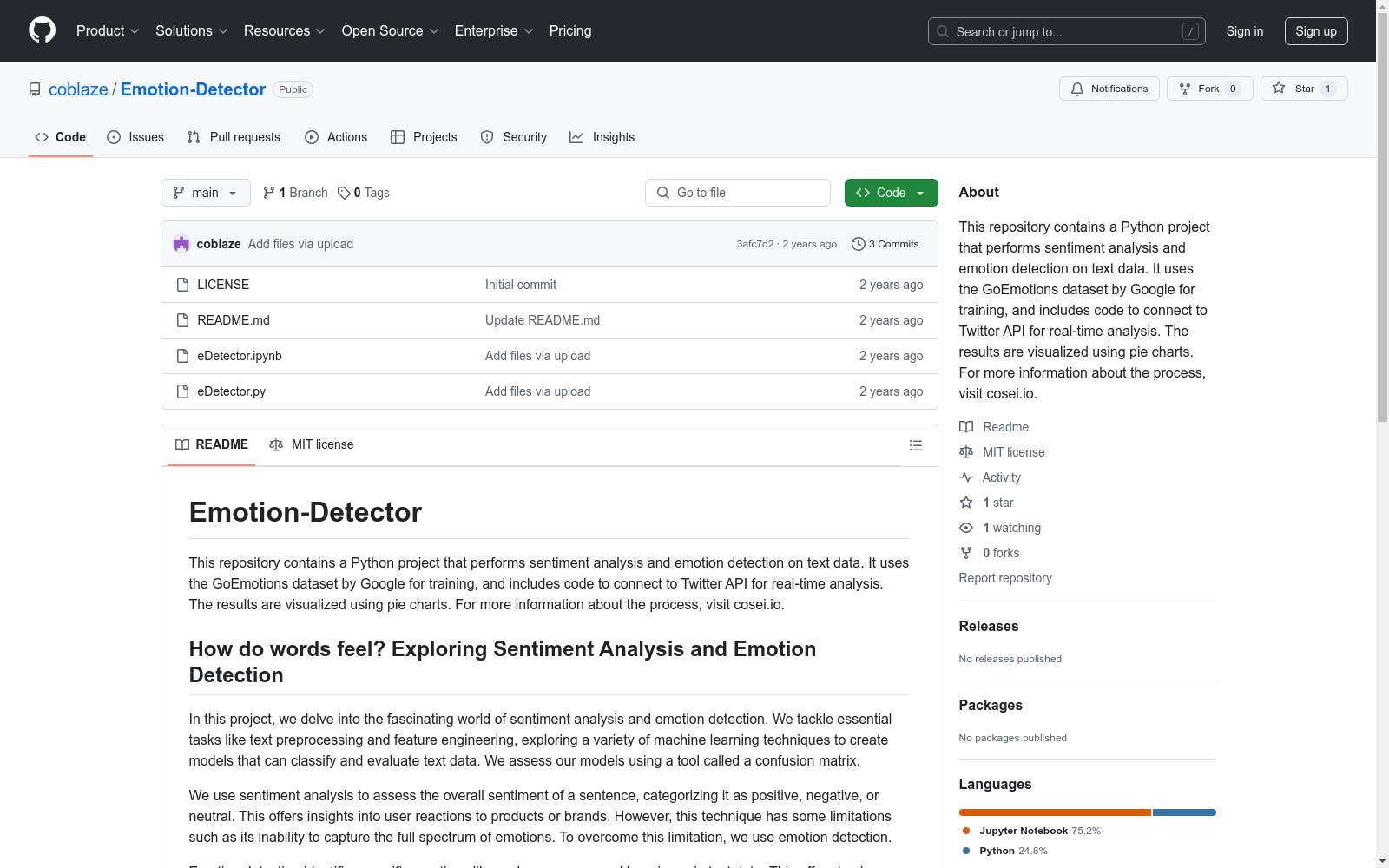Click the 'Add files via upload' latest commit message
Image resolution: width=1389 pixels, height=868 pixels.
coord(300,244)
